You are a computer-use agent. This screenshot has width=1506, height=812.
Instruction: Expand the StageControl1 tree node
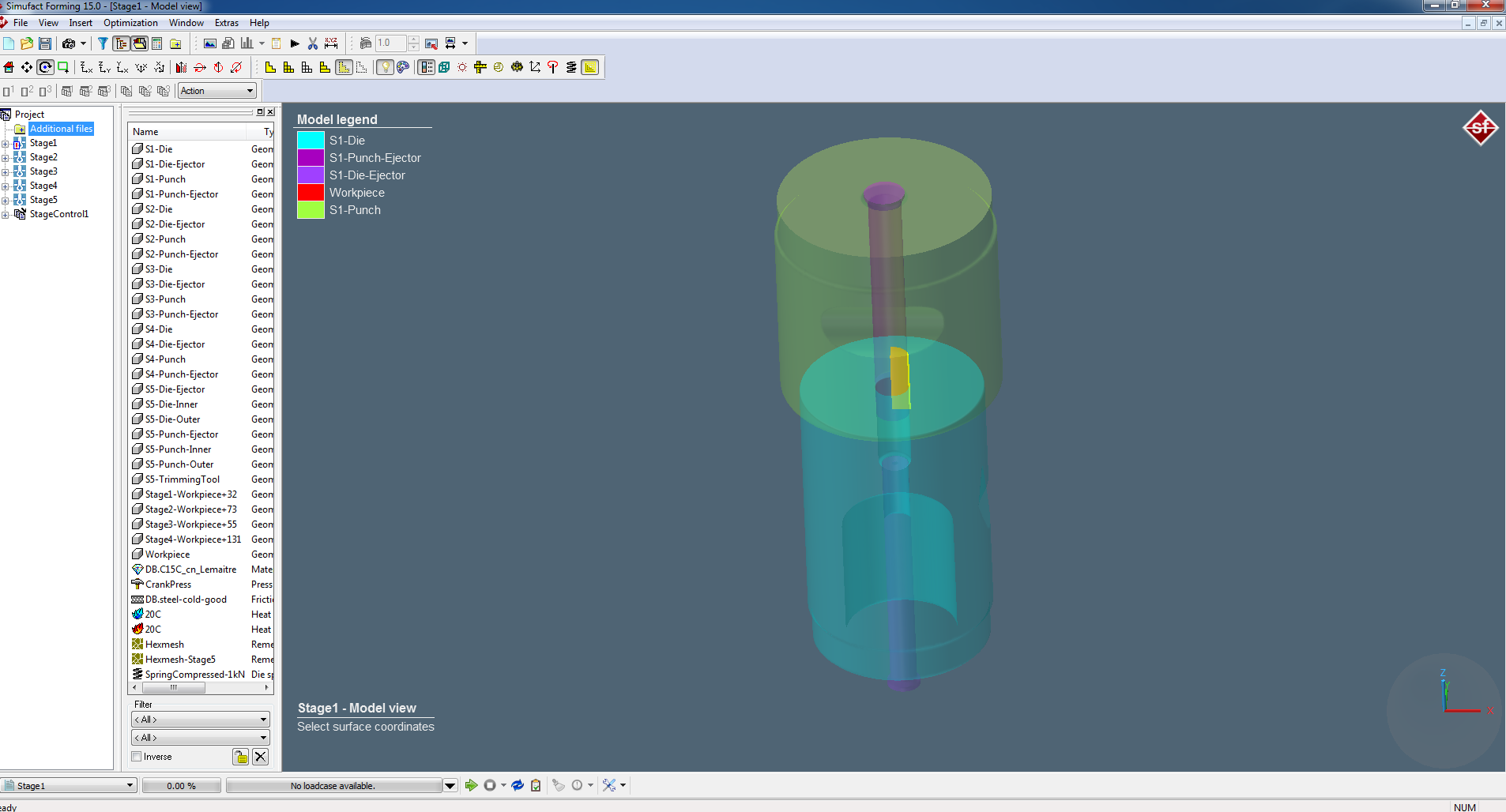[x=6, y=215]
